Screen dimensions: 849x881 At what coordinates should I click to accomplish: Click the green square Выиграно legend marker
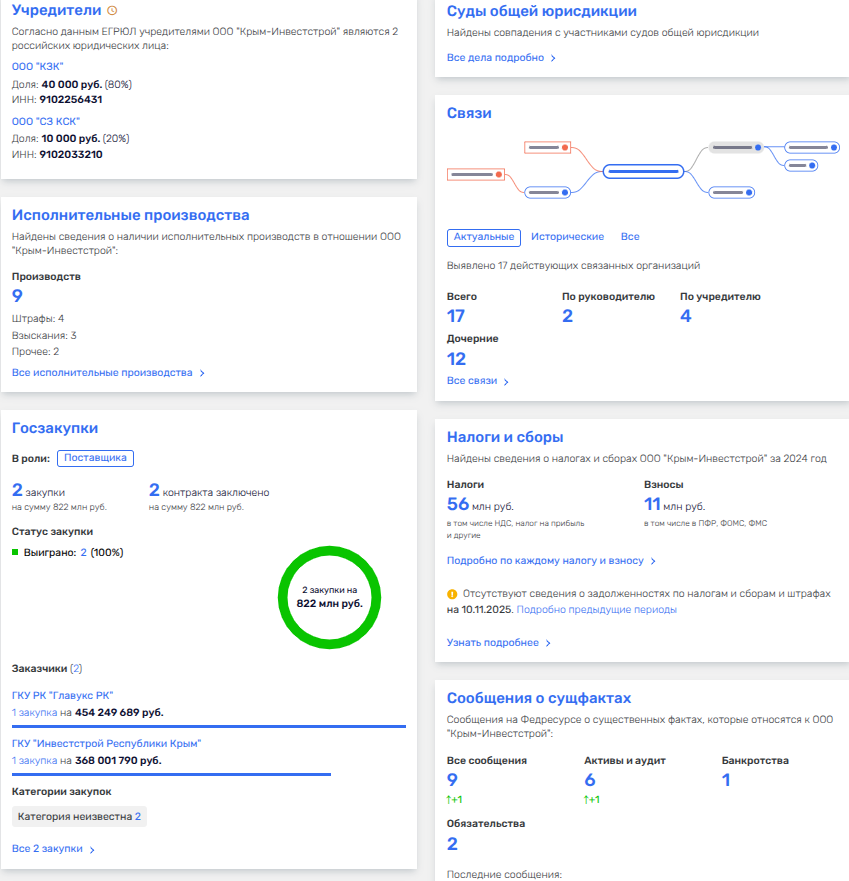16,552
